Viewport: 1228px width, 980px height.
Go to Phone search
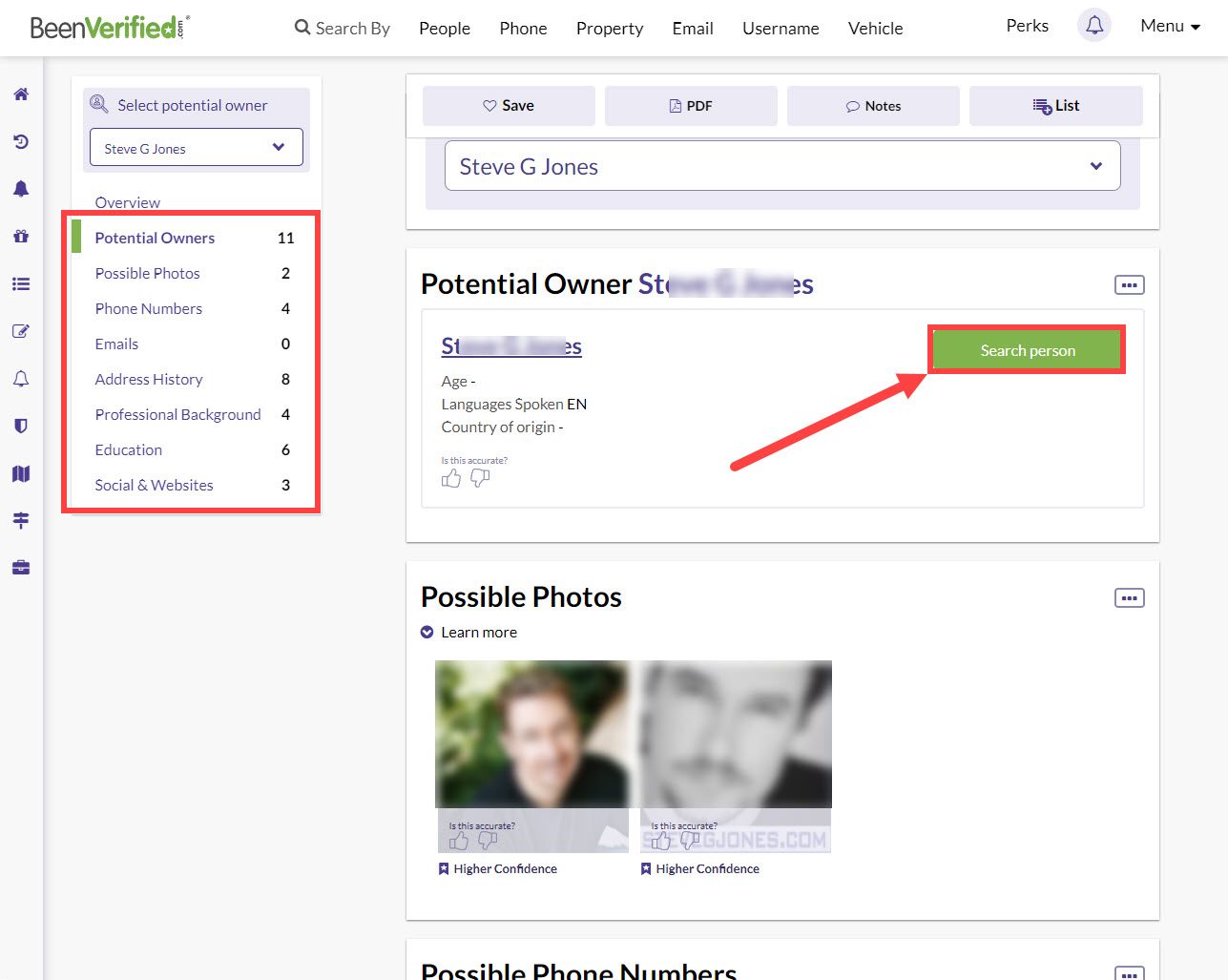coord(523,28)
